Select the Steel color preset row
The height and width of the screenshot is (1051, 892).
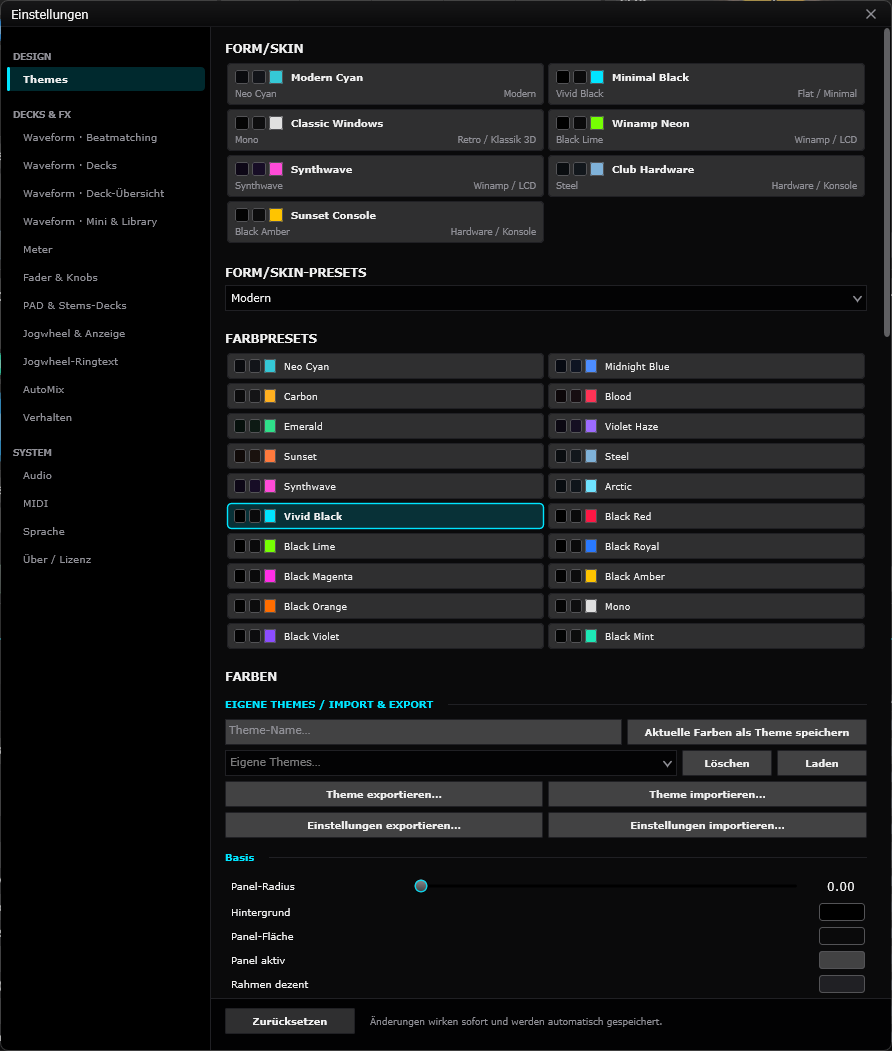point(706,456)
